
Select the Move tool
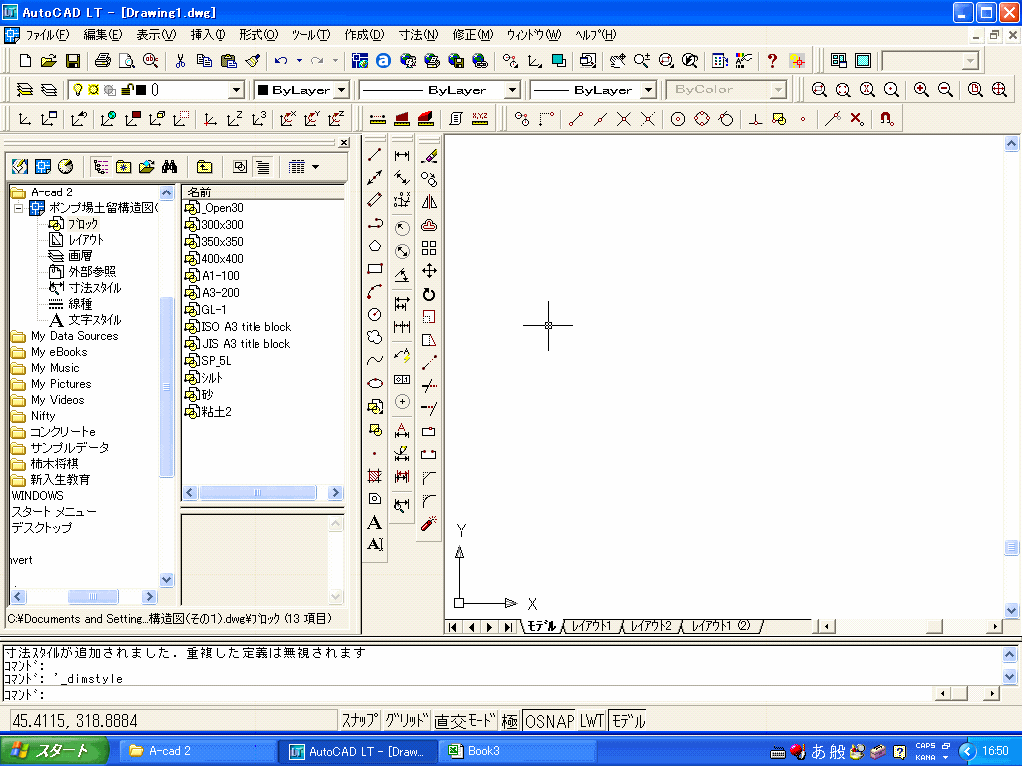(x=429, y=271)
